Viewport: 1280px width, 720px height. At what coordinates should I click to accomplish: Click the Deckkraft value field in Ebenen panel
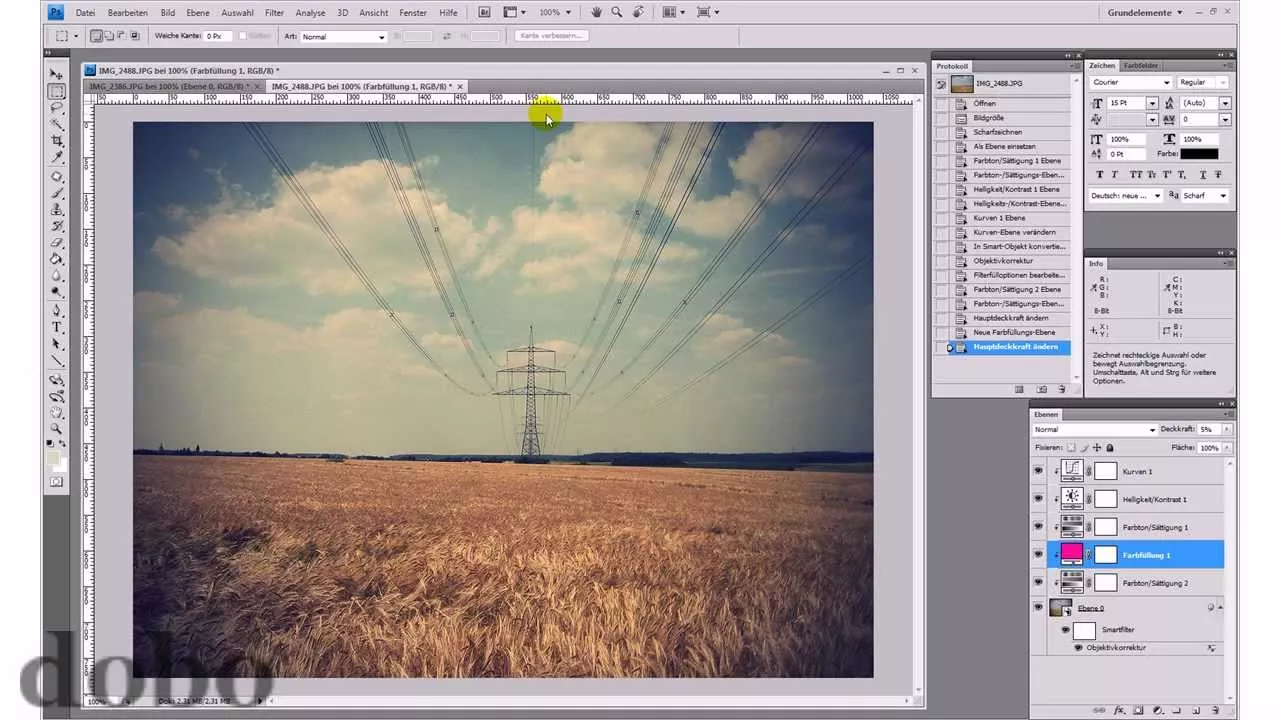click(x=1207, y=429)
